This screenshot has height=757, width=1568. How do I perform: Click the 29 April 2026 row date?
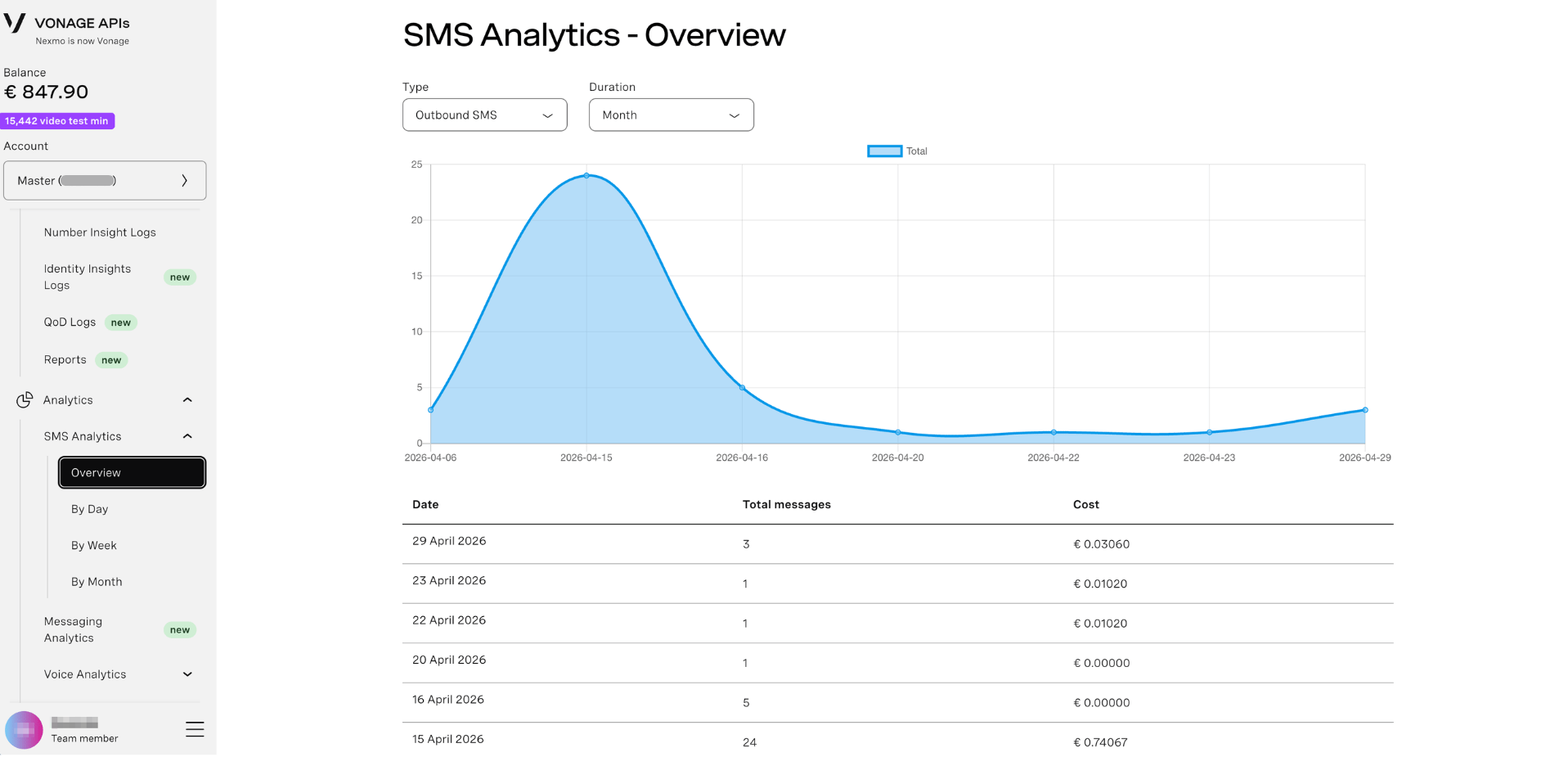449,541
